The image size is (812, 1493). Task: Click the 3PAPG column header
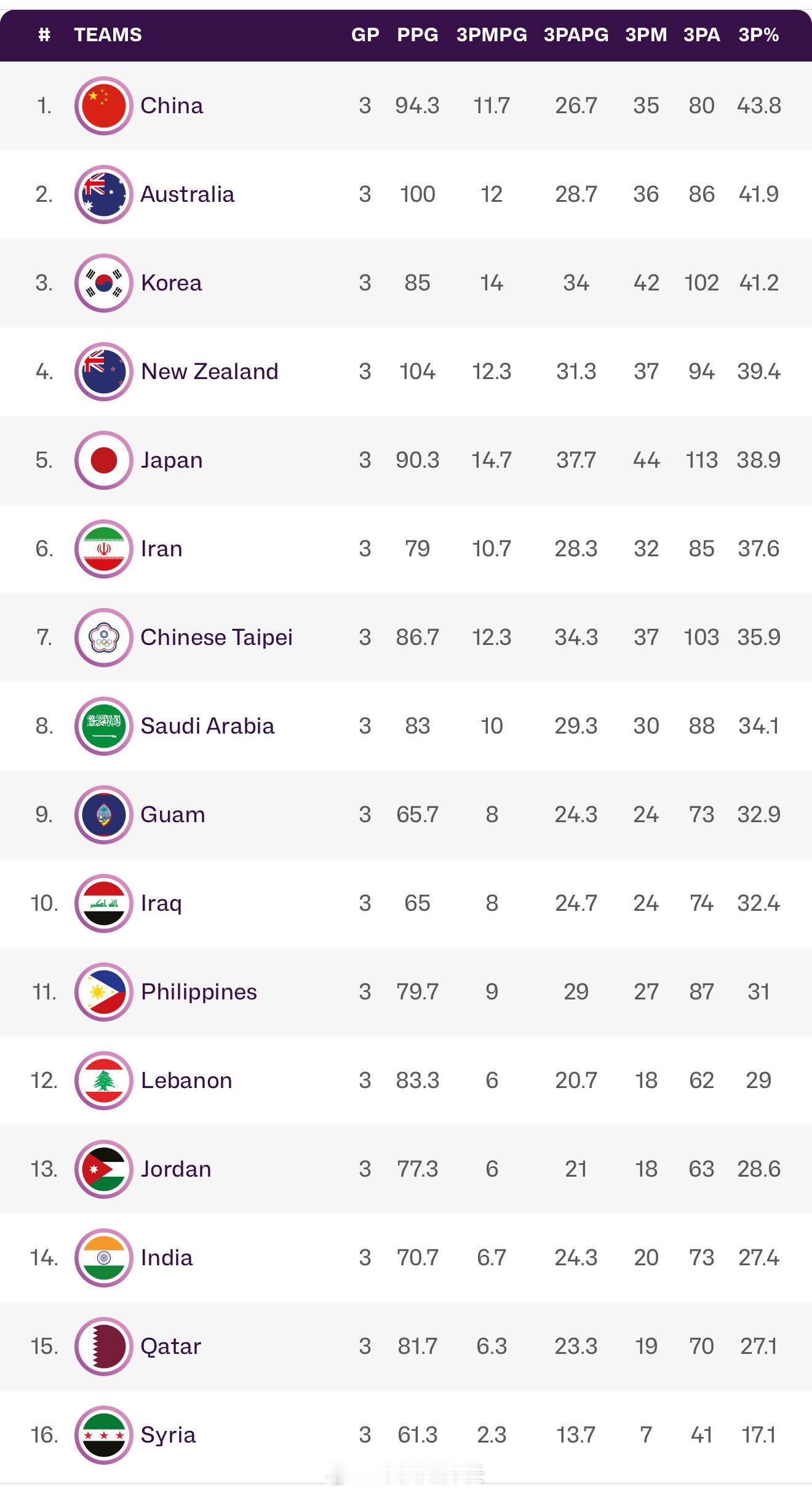click(x=576, y=34)
